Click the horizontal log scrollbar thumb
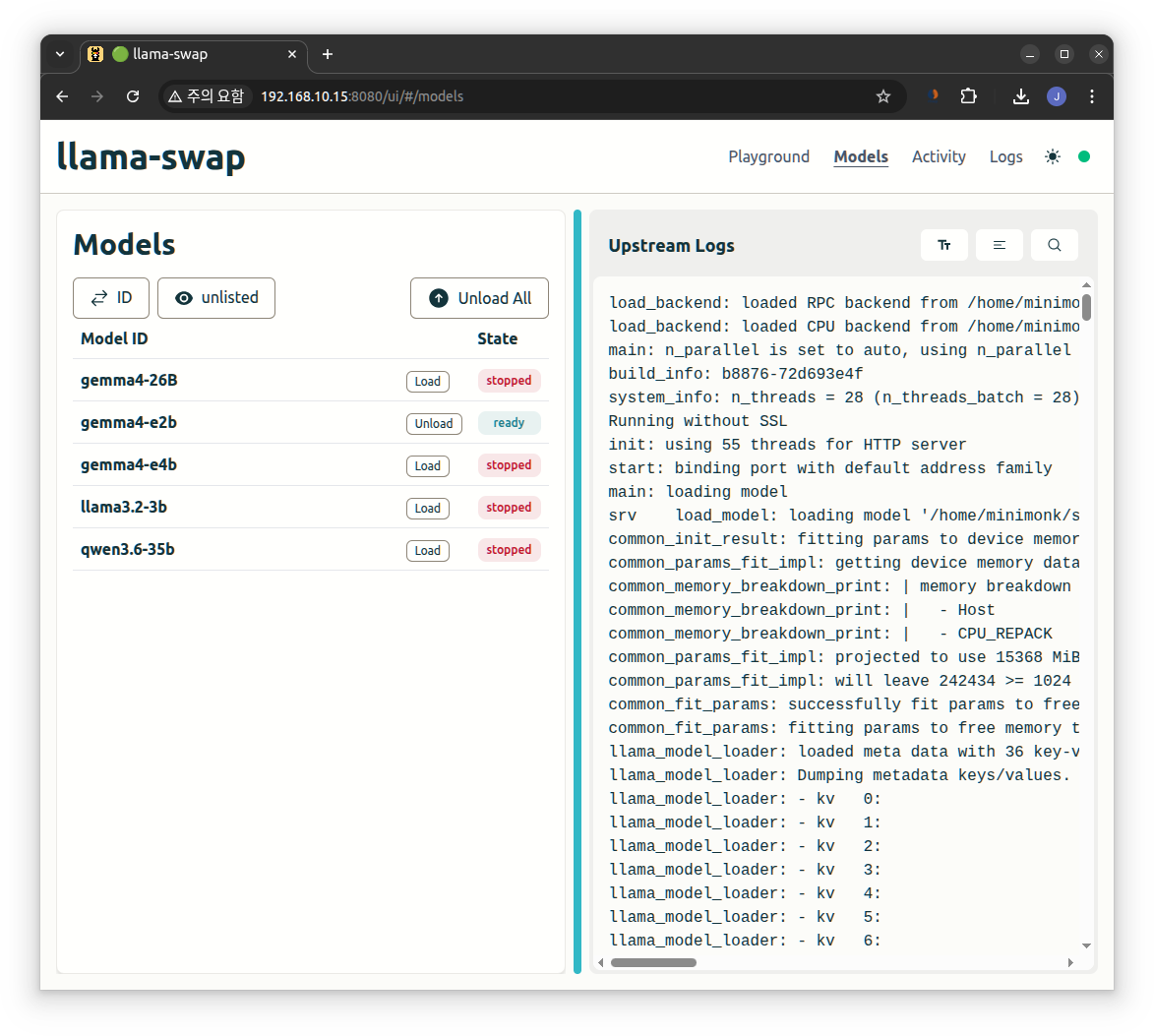 coord(653,962)
